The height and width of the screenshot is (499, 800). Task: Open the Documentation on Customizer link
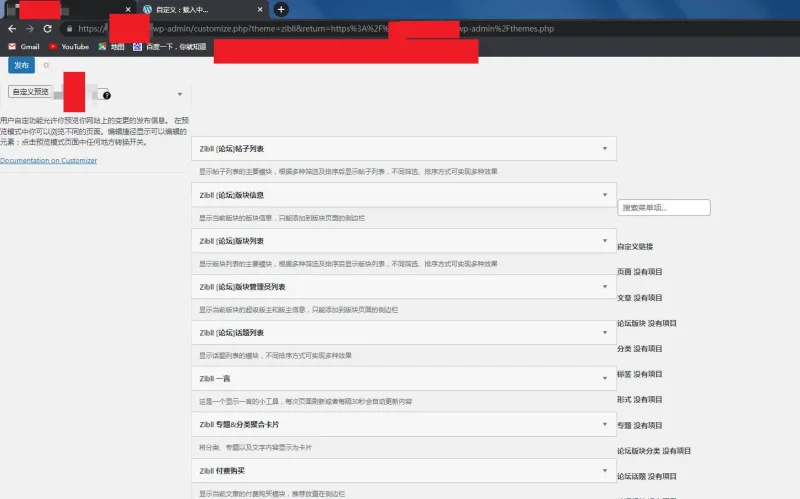coord(48,160)
